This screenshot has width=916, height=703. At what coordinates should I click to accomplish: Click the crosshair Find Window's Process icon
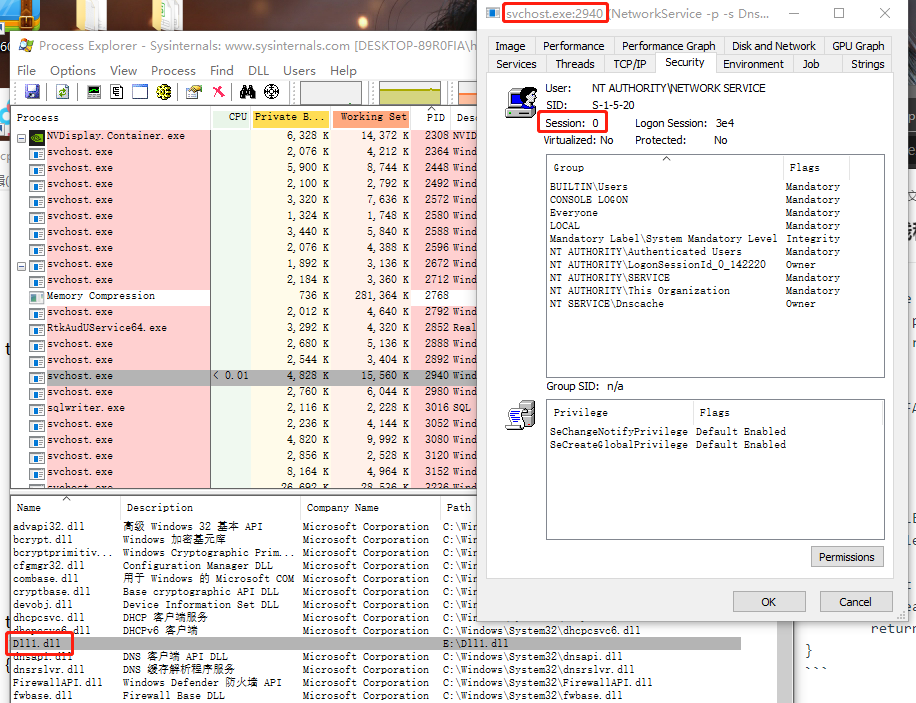click(271, 92)
